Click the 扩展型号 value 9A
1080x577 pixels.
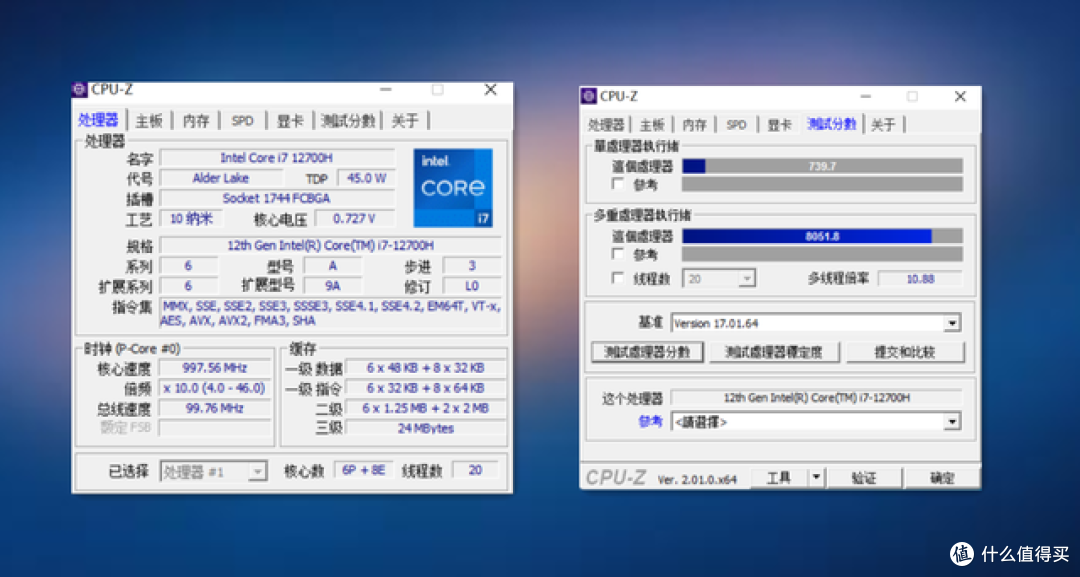pos(333,286)
